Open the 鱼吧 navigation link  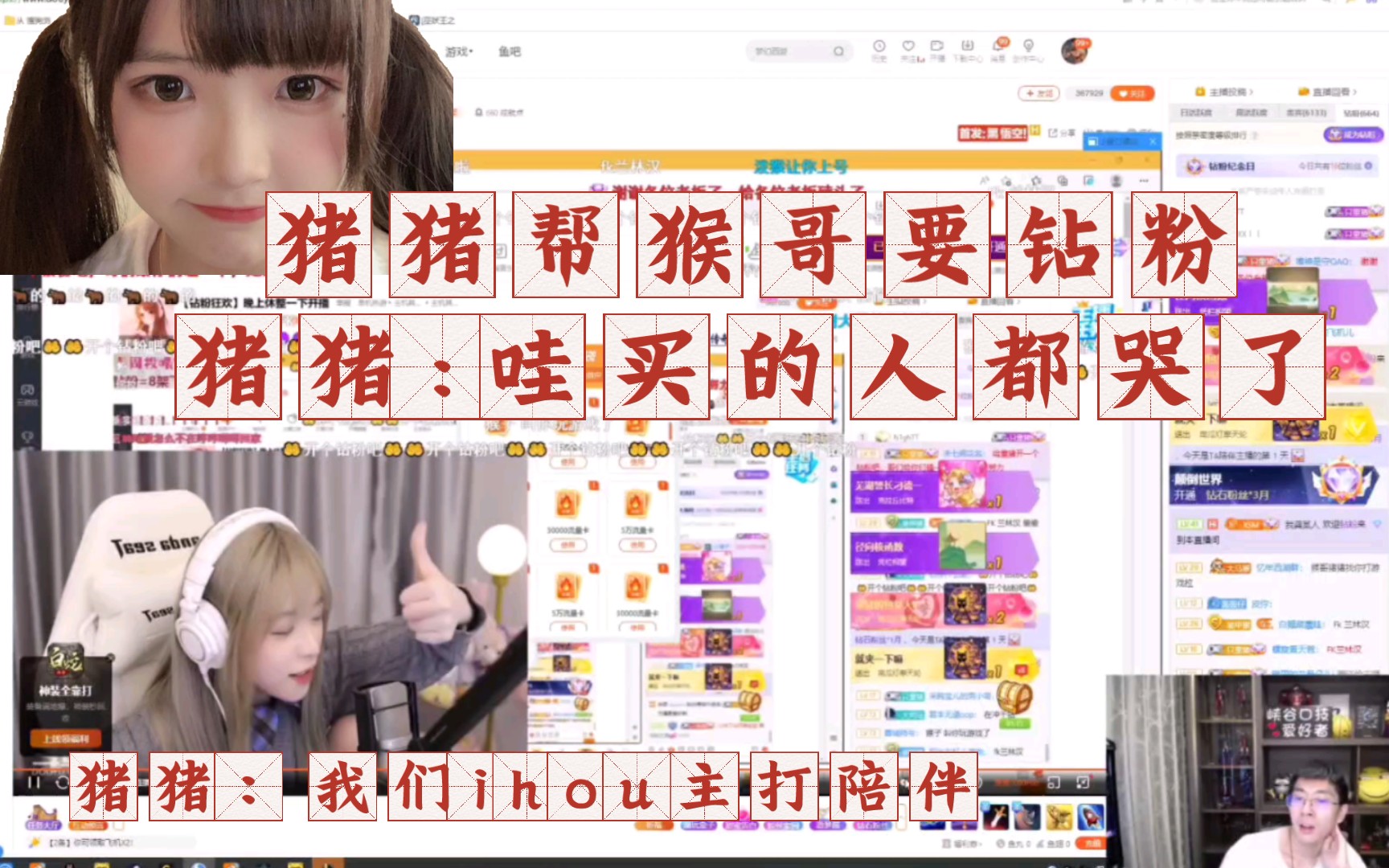point(510,51)
